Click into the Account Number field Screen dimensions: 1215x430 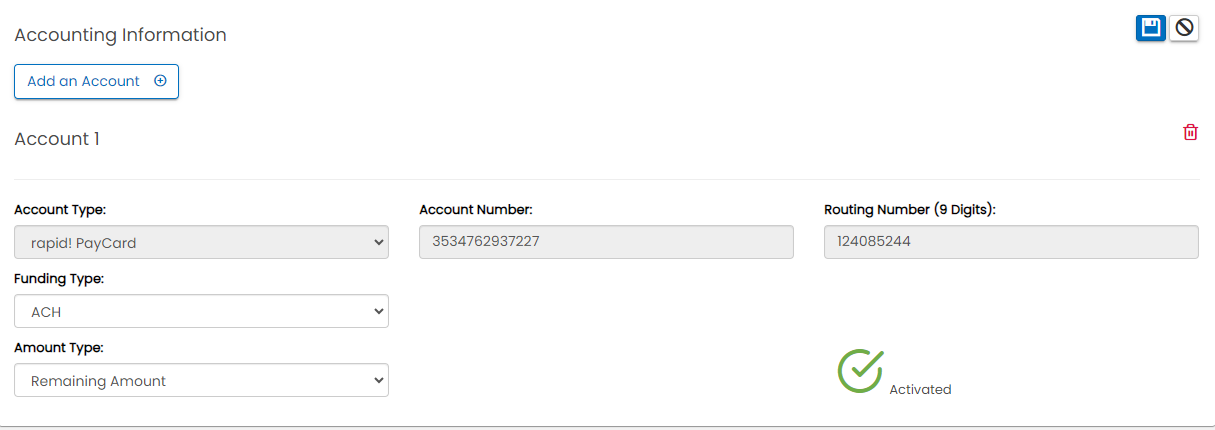point(606,242)
